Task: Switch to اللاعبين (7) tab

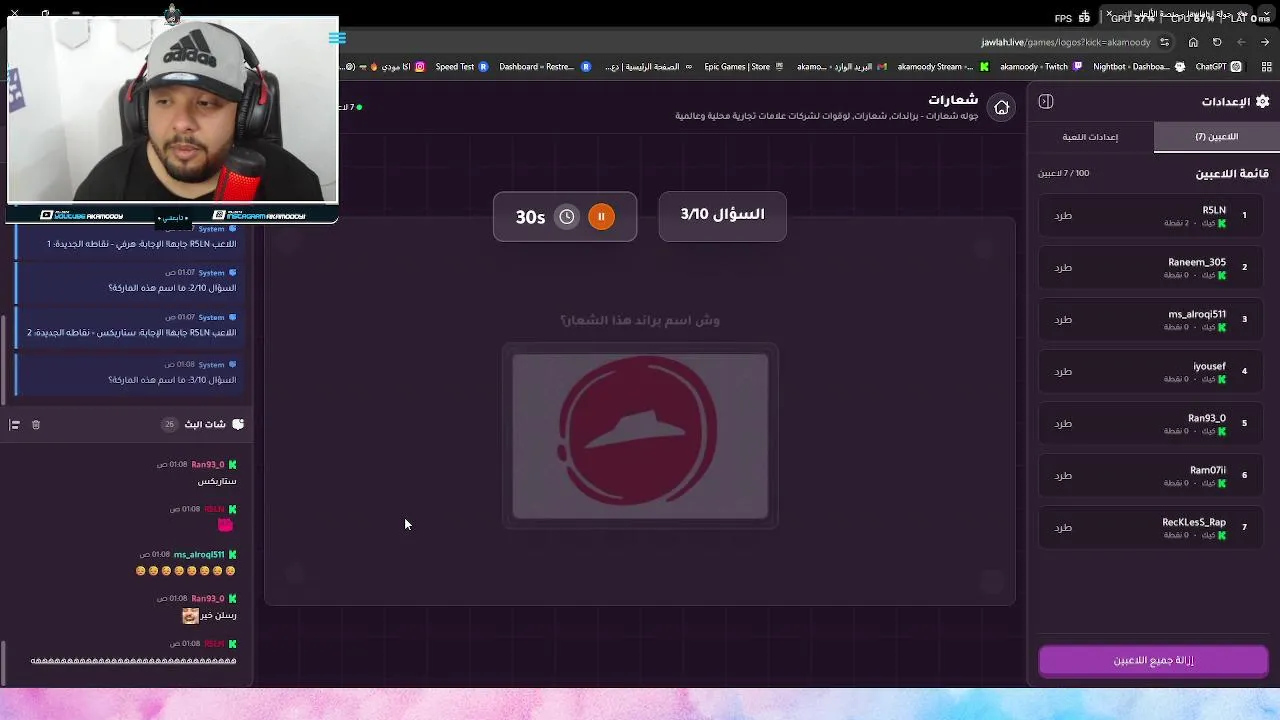Action: click(x=1216, y=137)
